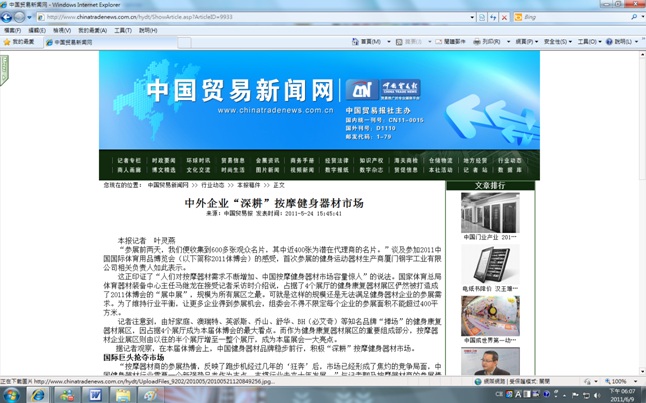The width and height of the screenshot is (646, 403).
Task: Open the 记者专栏 navigation link
Action: coord(129,160)
